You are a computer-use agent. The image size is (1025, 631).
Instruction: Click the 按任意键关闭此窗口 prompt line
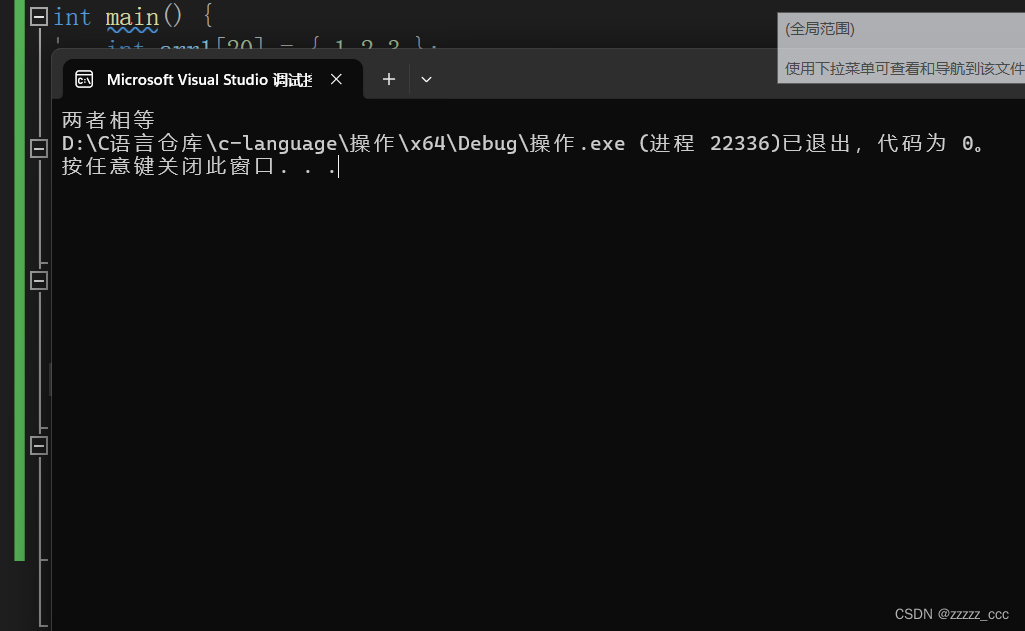coord(199,166)
